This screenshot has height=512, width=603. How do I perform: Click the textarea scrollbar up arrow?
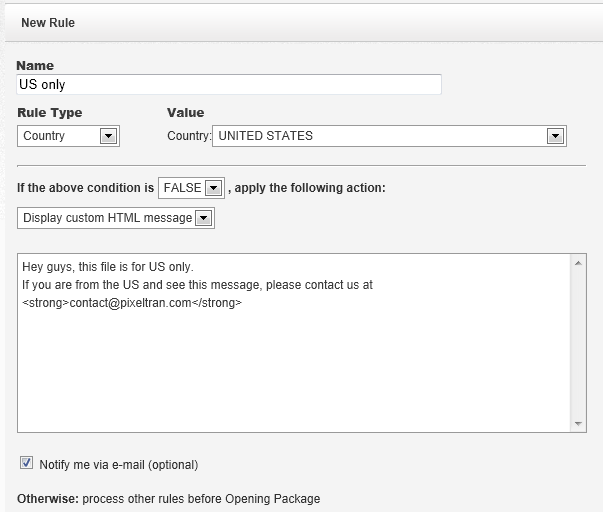pos(578,263)
